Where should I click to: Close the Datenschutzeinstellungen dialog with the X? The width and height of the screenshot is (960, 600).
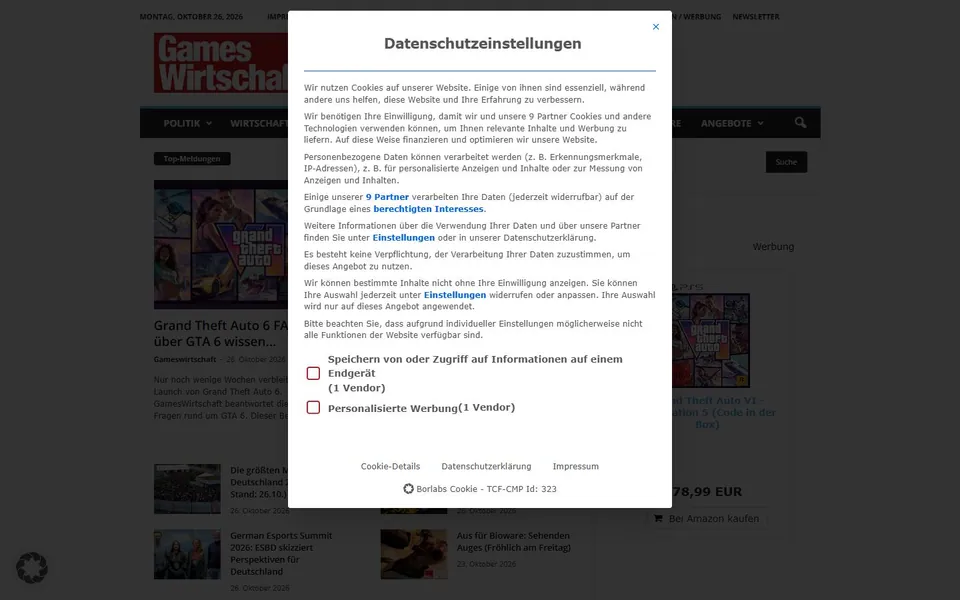coord(656,27)
